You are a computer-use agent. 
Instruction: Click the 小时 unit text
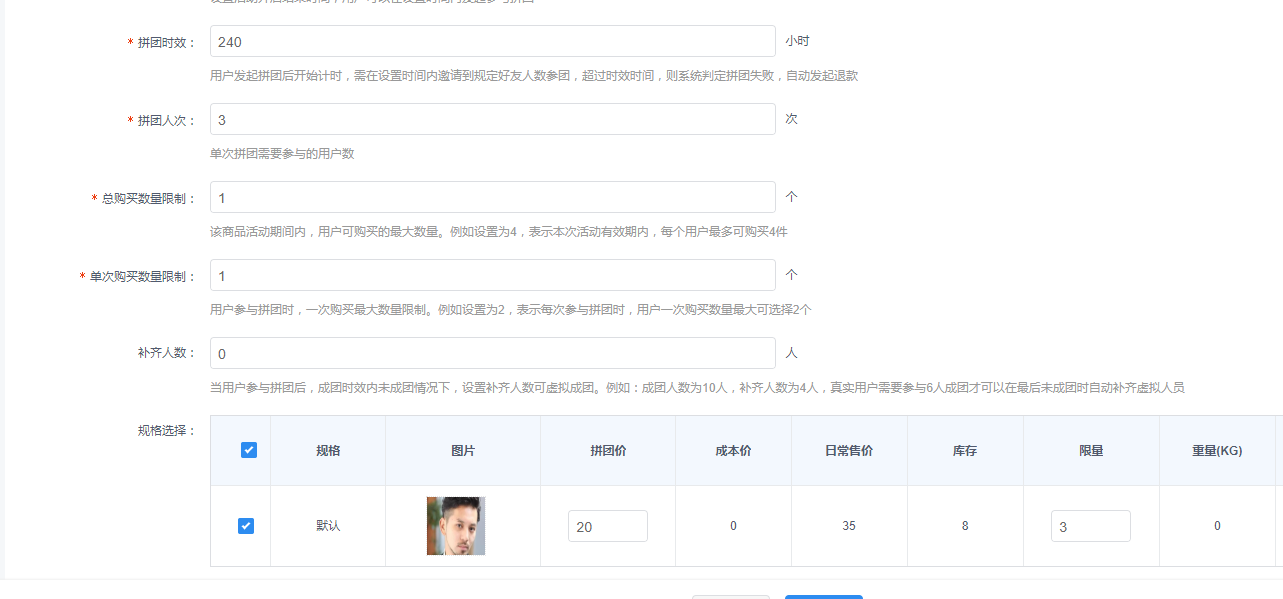tap(797, 41)
